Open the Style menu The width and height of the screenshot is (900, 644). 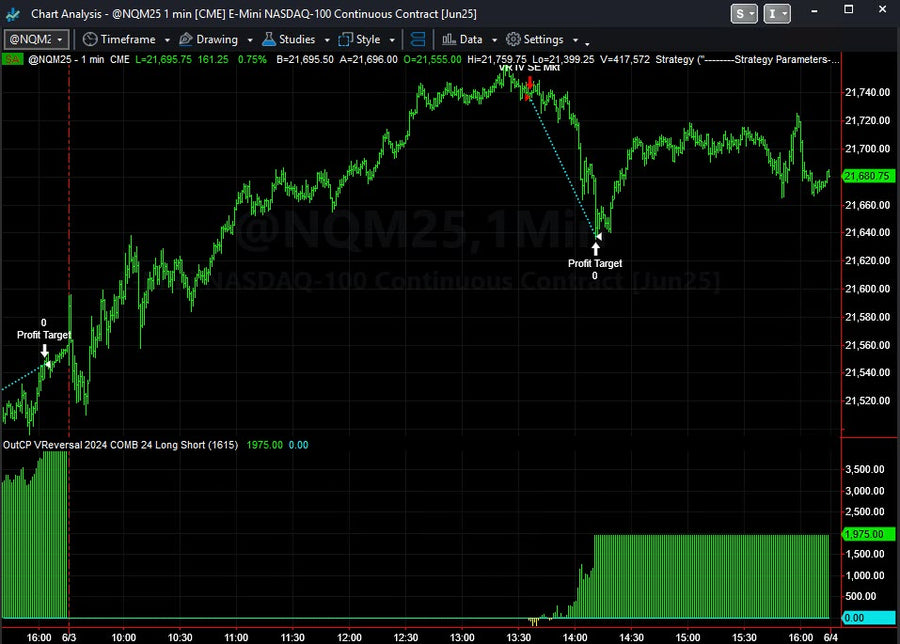point(368,40)
